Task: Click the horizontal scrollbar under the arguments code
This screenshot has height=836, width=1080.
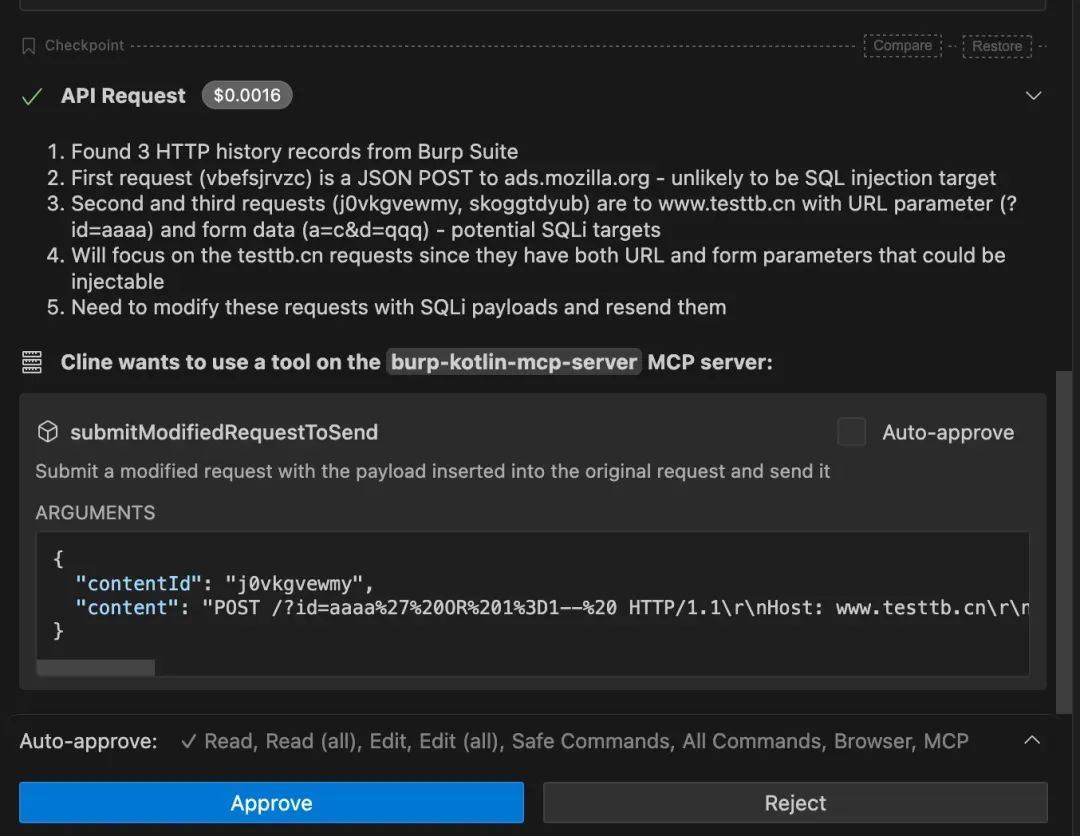Action: (x=96, y=667)
